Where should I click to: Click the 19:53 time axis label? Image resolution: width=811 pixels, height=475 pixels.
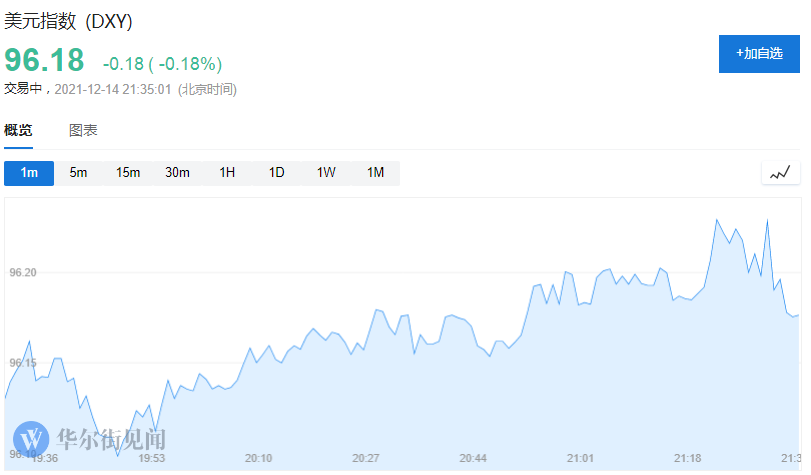coord(152,458)
